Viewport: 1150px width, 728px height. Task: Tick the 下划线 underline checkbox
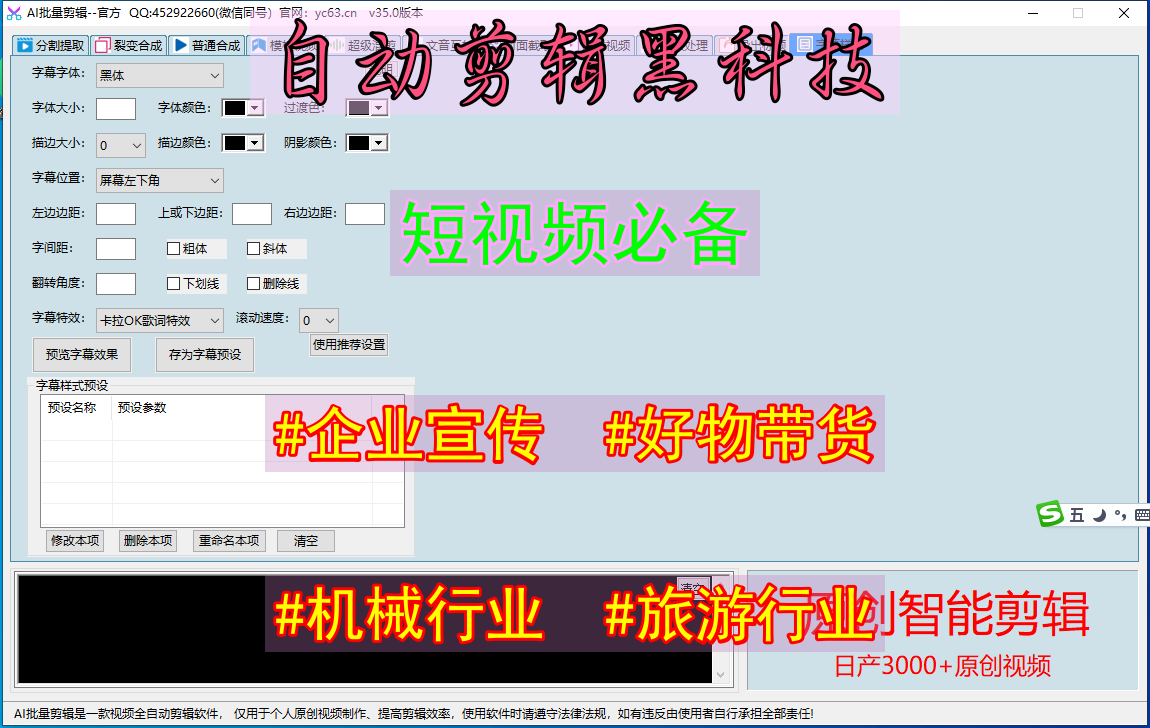[174, 283]
